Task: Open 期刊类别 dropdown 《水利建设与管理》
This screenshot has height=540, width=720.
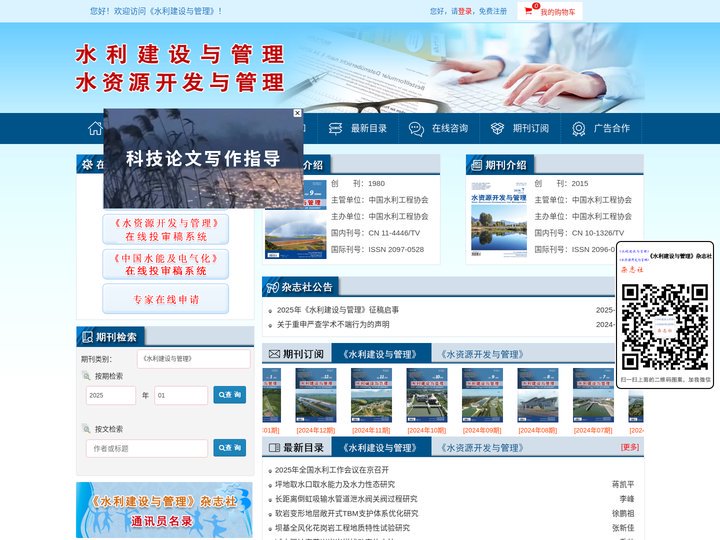Action: pos(194,359)
